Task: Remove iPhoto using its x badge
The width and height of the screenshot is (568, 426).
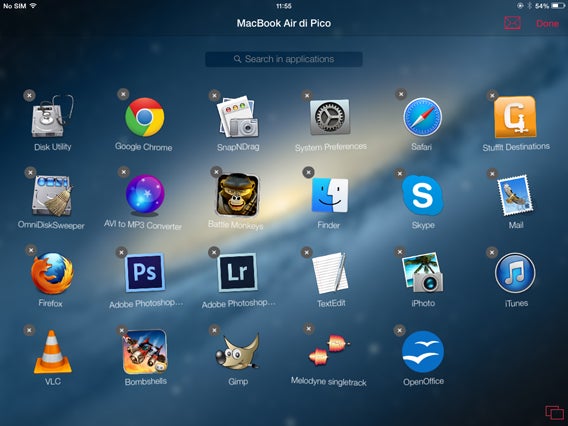Action: pos(400,252)
